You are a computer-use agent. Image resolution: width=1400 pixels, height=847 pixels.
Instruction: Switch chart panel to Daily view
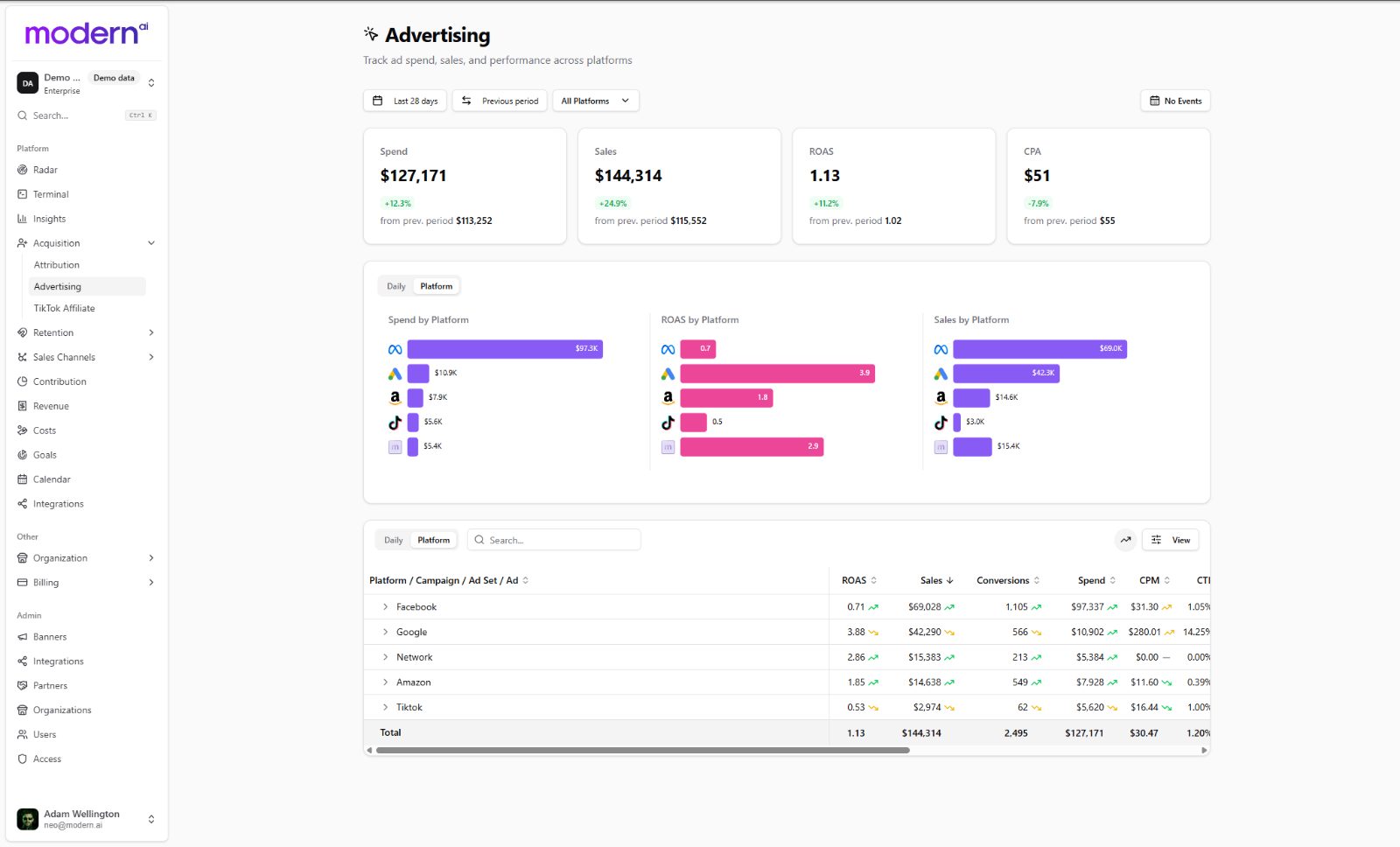396,286
